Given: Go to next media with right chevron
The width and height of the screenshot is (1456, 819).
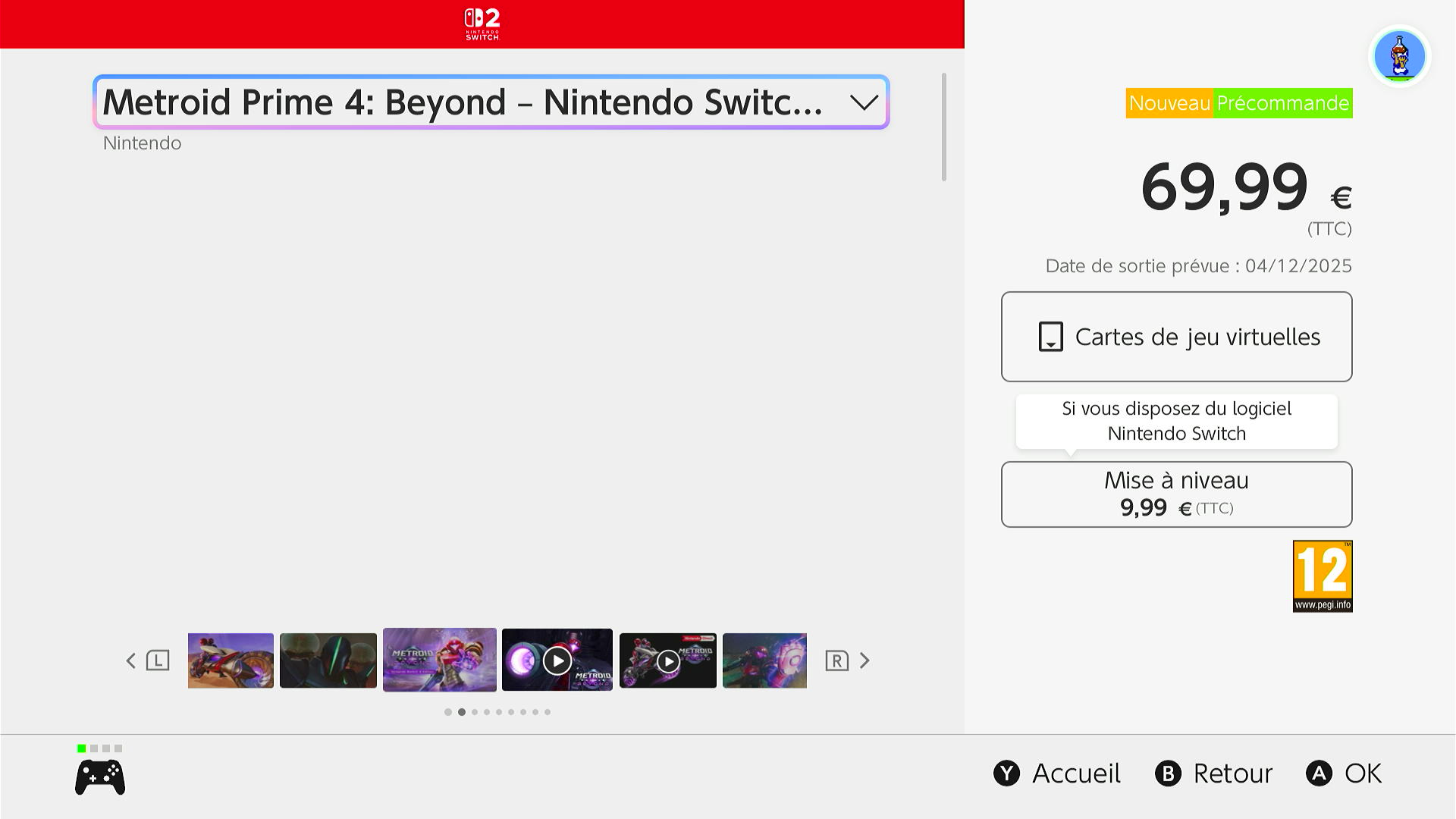Looking at the screenshot, I should tap(864, 661).
